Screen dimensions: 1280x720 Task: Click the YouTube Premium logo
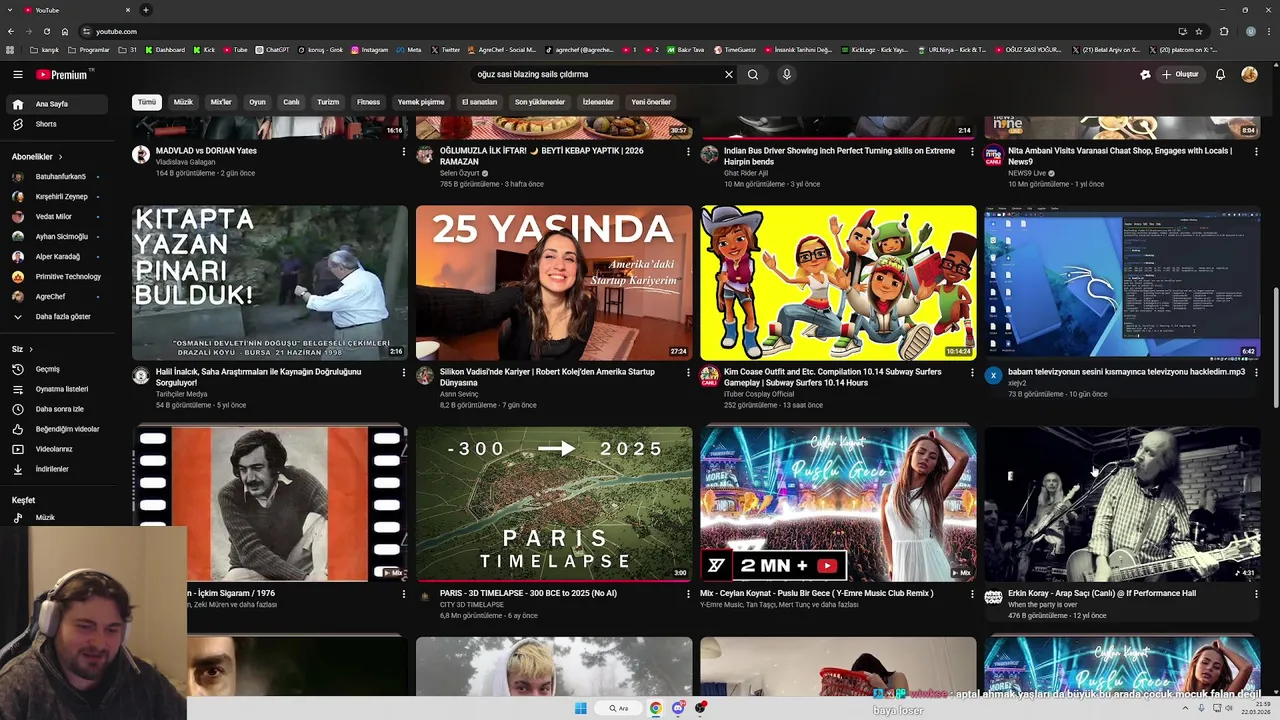64,74
